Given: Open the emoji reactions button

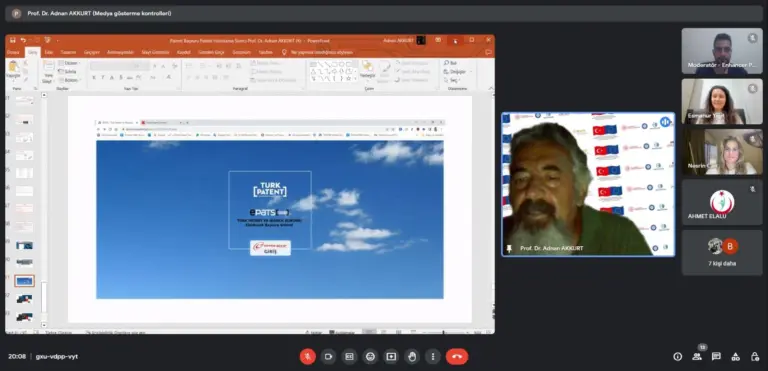Looking at the screenshot, I should [x=370, y=356].
